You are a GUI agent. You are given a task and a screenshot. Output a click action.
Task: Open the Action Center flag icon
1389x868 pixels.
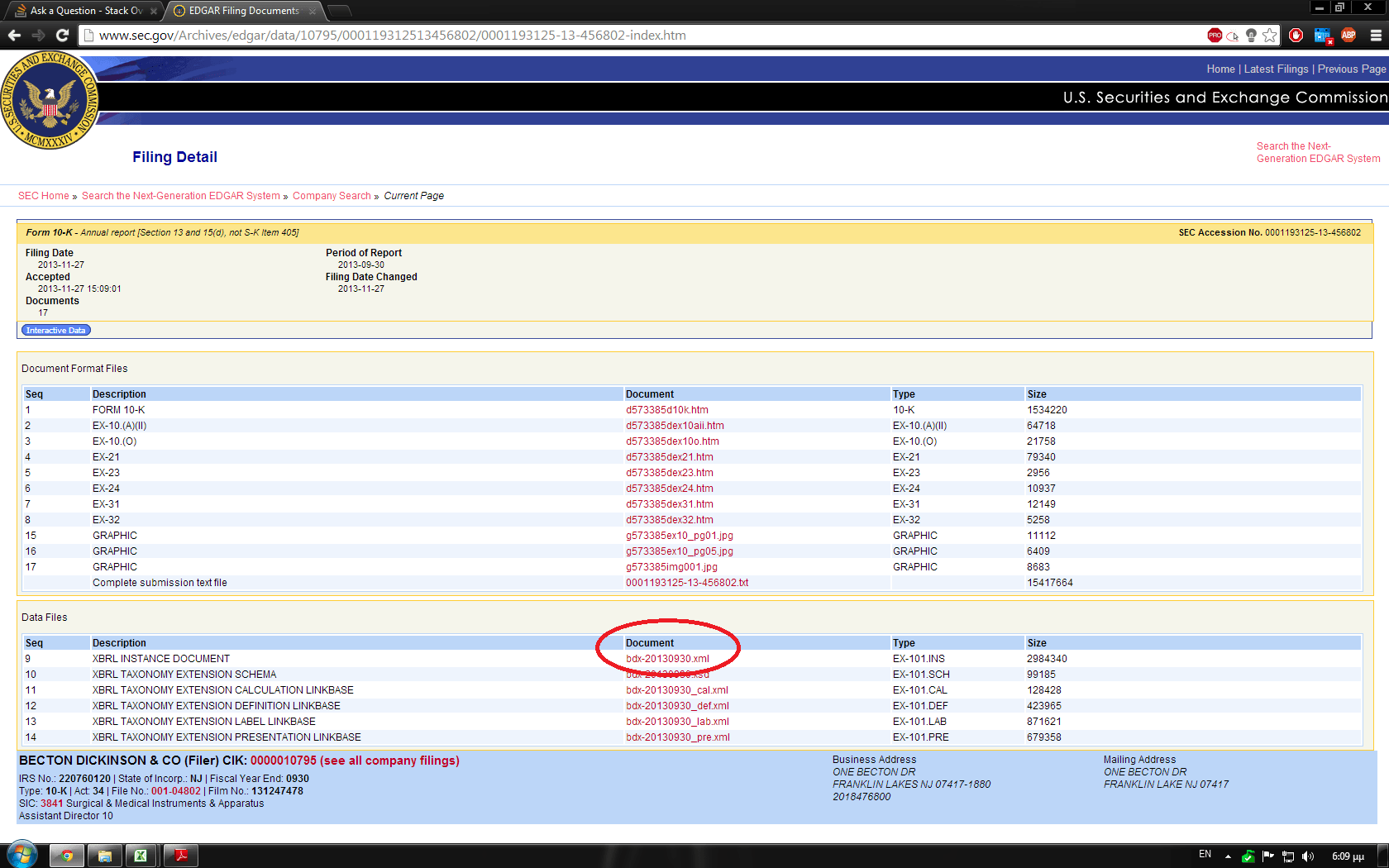[1267, 856]
